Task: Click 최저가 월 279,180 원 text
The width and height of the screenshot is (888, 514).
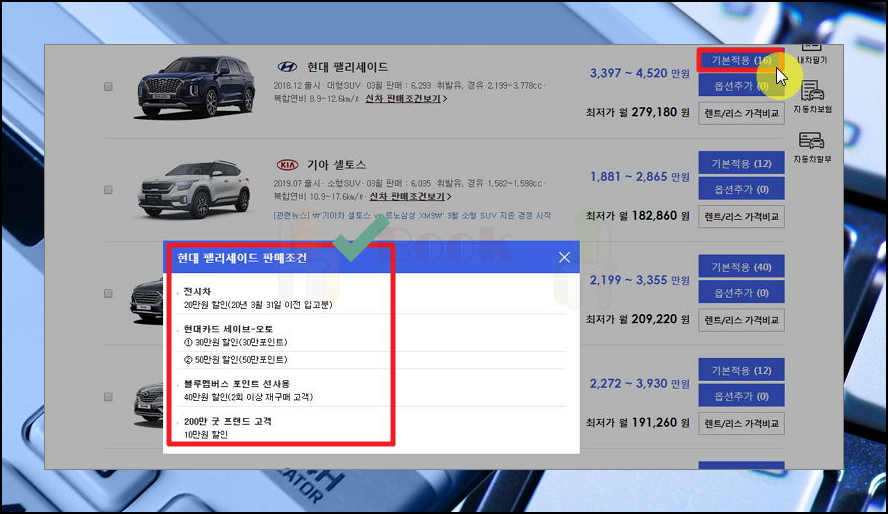Action: pyautogui.click(x=638, y=112)
